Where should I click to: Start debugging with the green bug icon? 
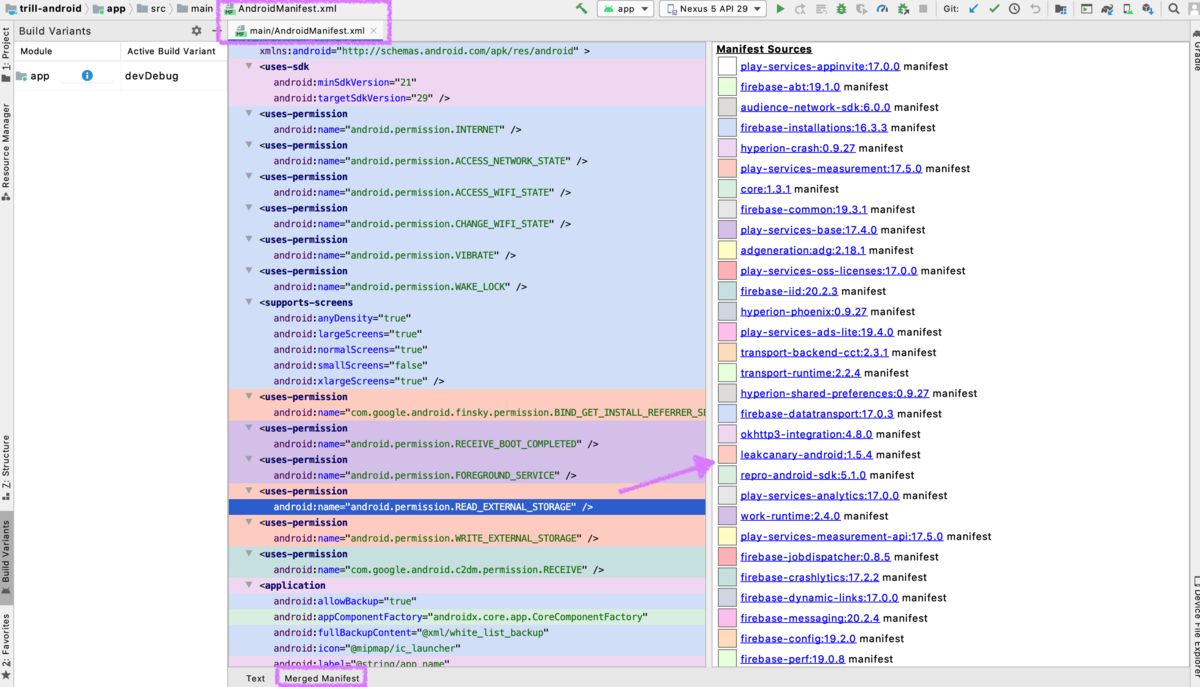(x=841, y=9)
